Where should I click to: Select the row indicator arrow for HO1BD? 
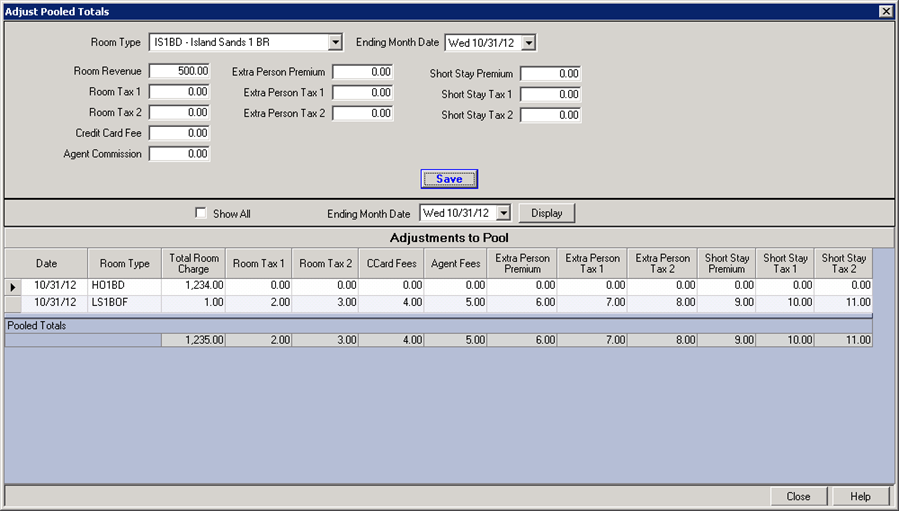tap(13, 287)
